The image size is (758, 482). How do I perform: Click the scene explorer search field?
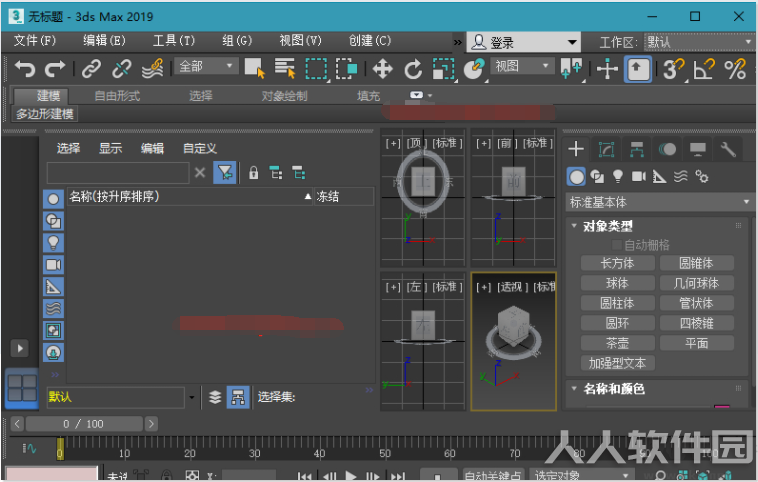tap(117, 173)
